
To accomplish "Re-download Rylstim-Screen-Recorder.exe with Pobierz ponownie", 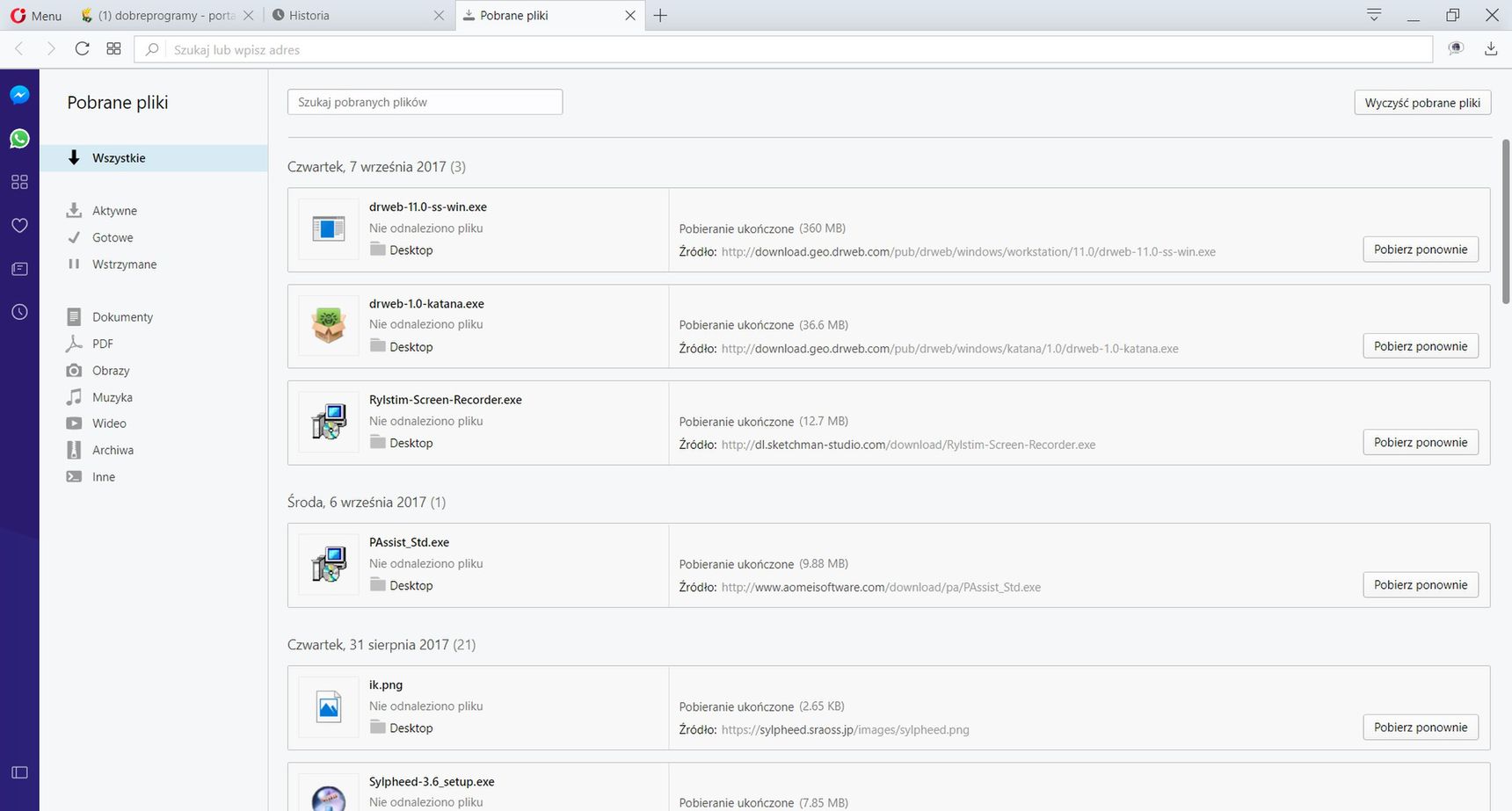I will (x=1421, y=442).
